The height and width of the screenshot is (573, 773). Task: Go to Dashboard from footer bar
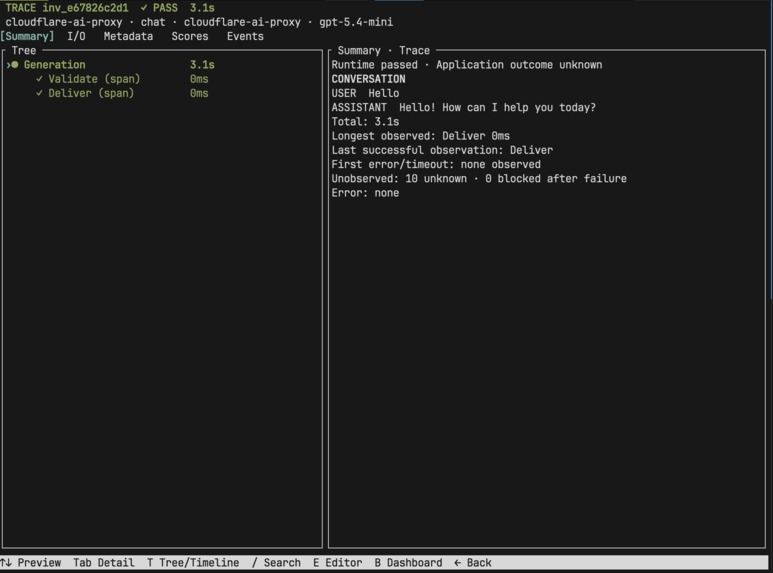(x=408, y=563)
